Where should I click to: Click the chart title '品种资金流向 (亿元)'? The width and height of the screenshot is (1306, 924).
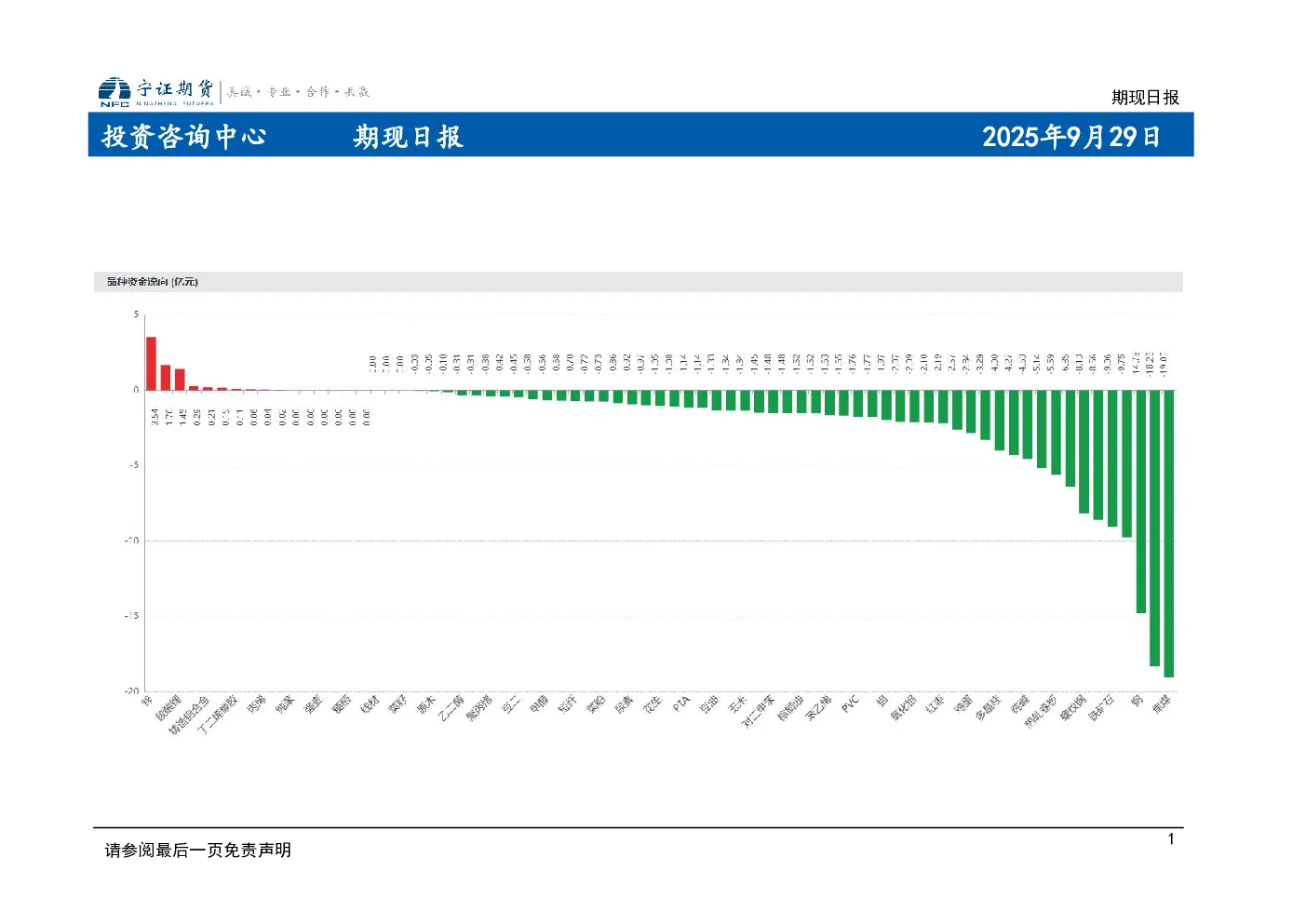pos(152,282)
